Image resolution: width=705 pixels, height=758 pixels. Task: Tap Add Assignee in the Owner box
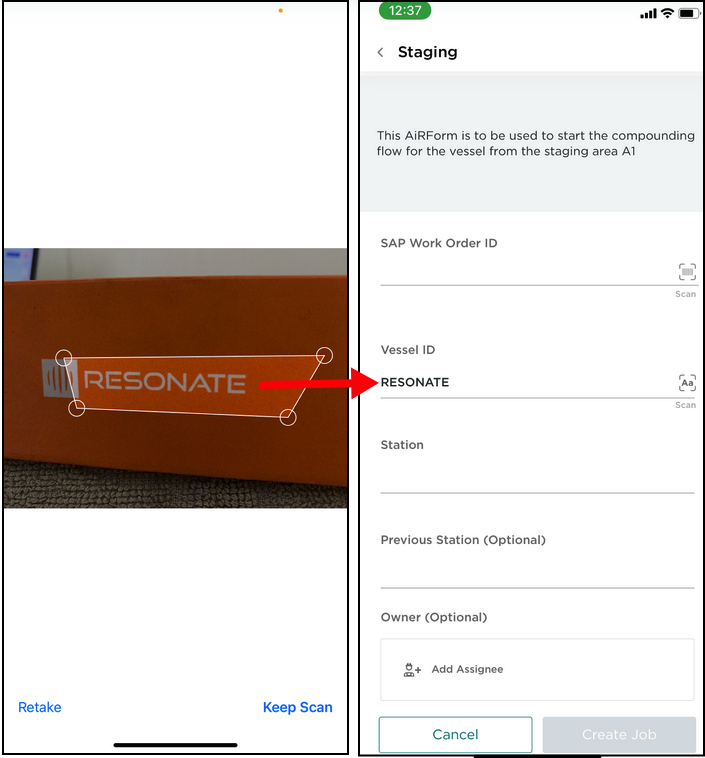click(x=537, y=670)
